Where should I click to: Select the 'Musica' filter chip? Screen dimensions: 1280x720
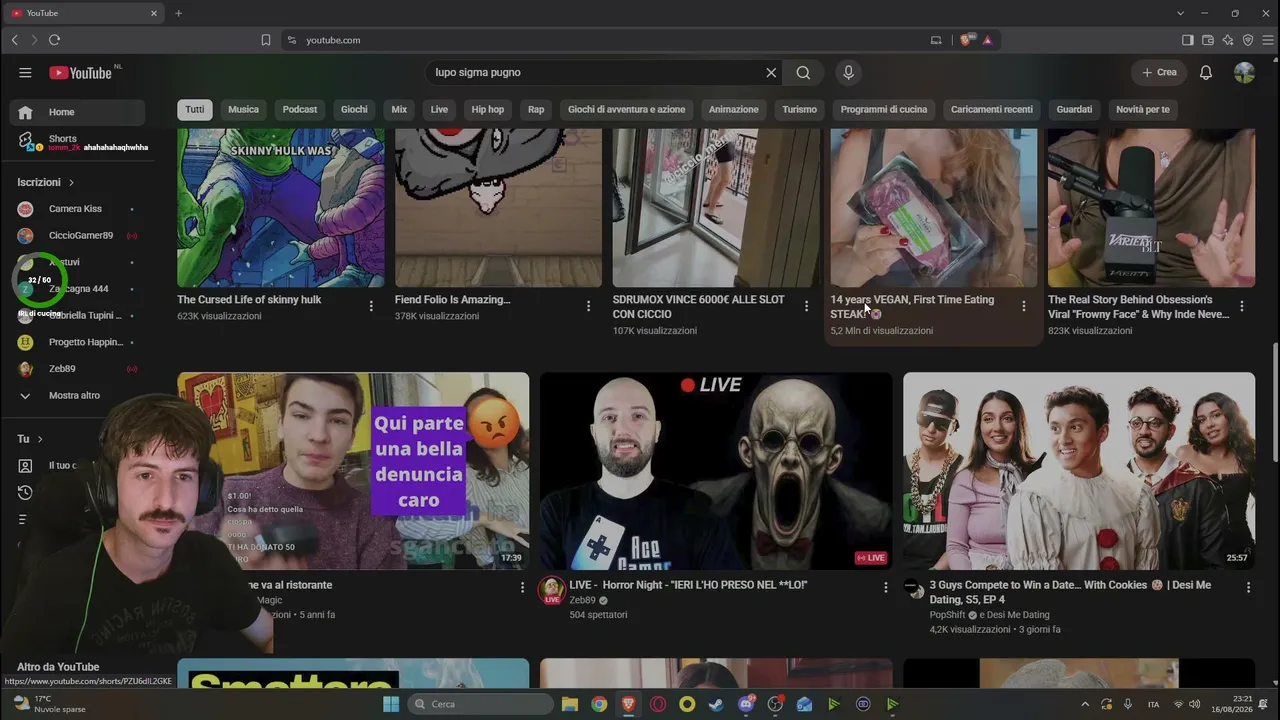coord(243,109)
